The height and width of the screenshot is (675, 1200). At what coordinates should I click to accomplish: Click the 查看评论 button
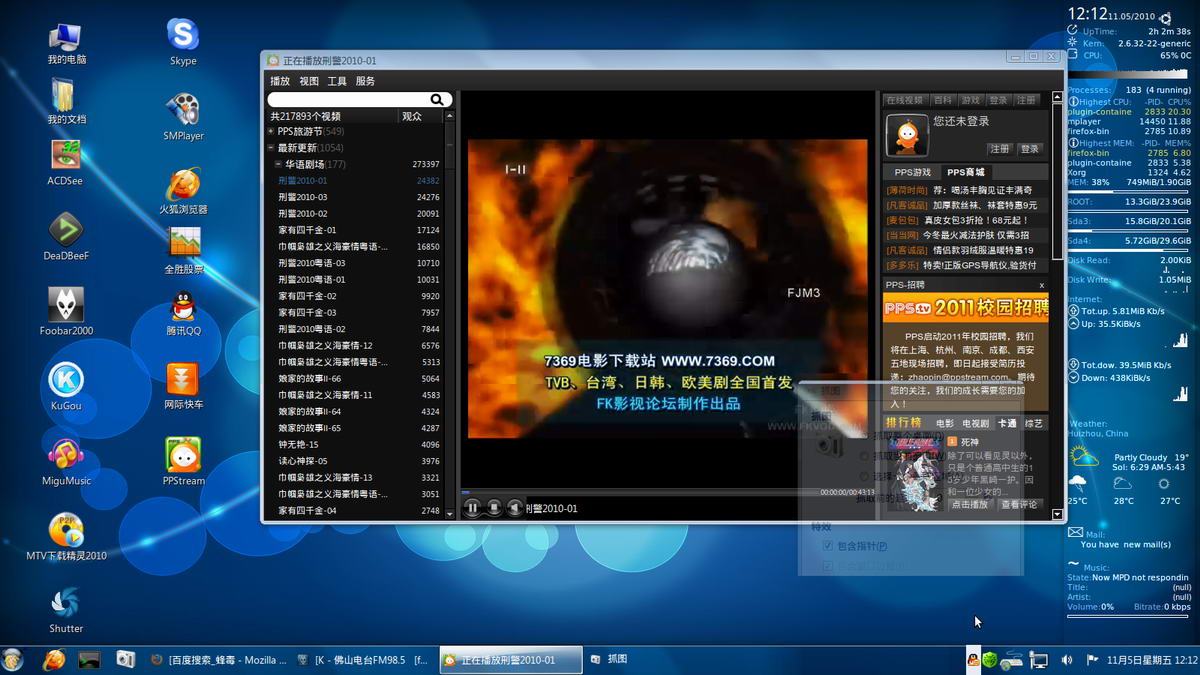click(1020, 504)
